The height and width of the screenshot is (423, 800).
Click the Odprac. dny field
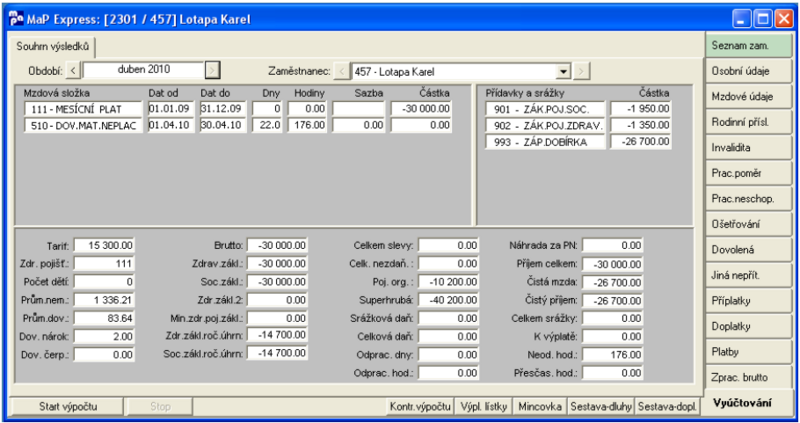[448, 355]
